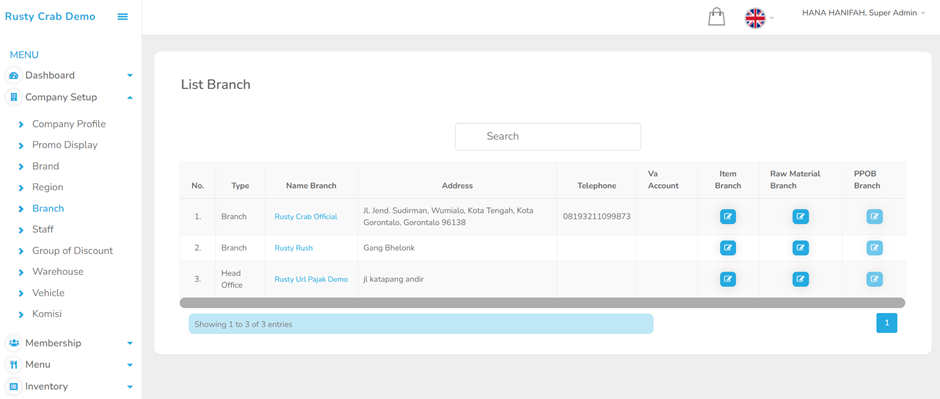Image resolution: width=940 pixels, height=399 pixels.
Task: Click the Menu utensils icon
Action: coord(14,365)
